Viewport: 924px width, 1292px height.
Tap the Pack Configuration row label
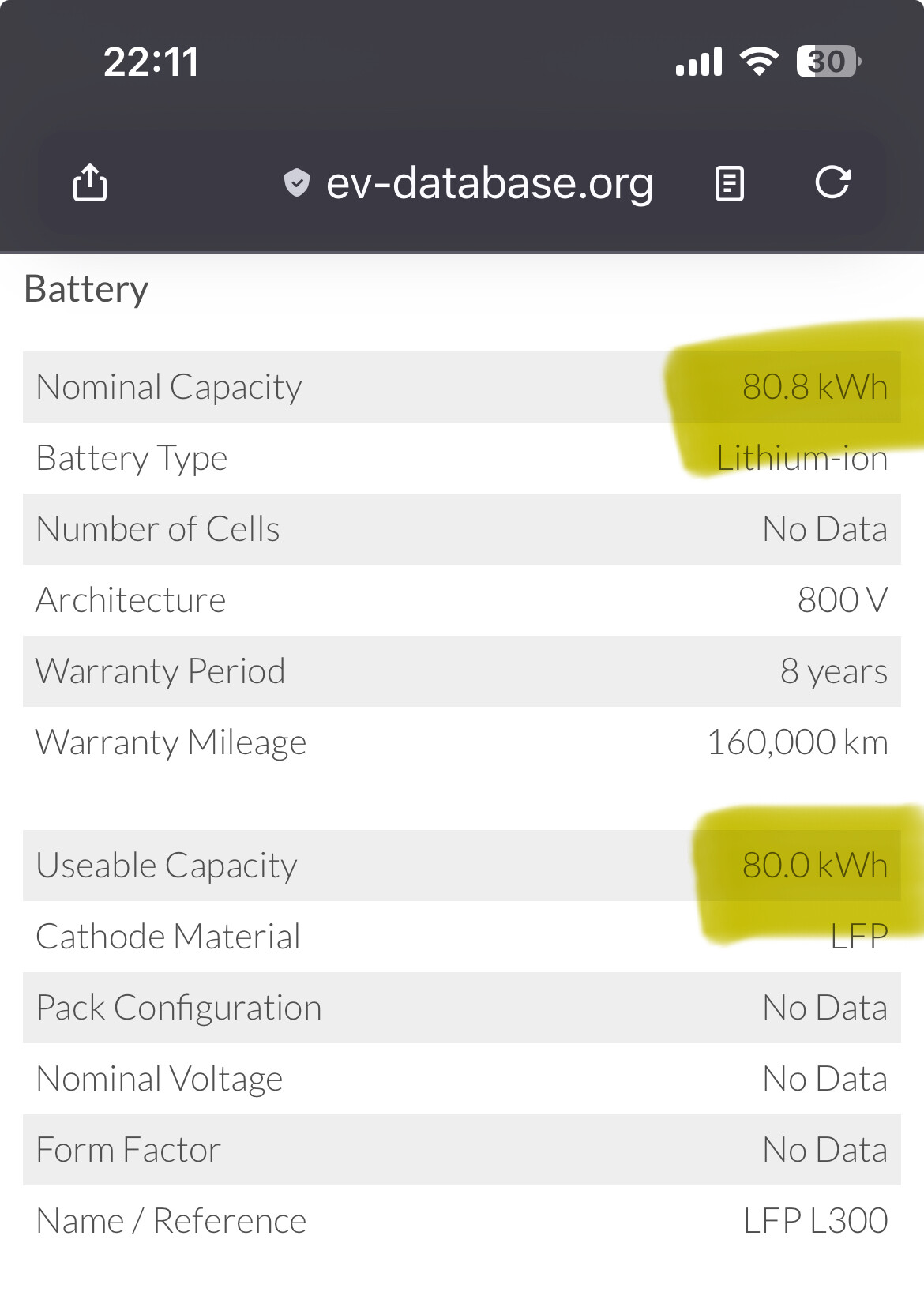pyautogui.click(x=179, y=1008)
